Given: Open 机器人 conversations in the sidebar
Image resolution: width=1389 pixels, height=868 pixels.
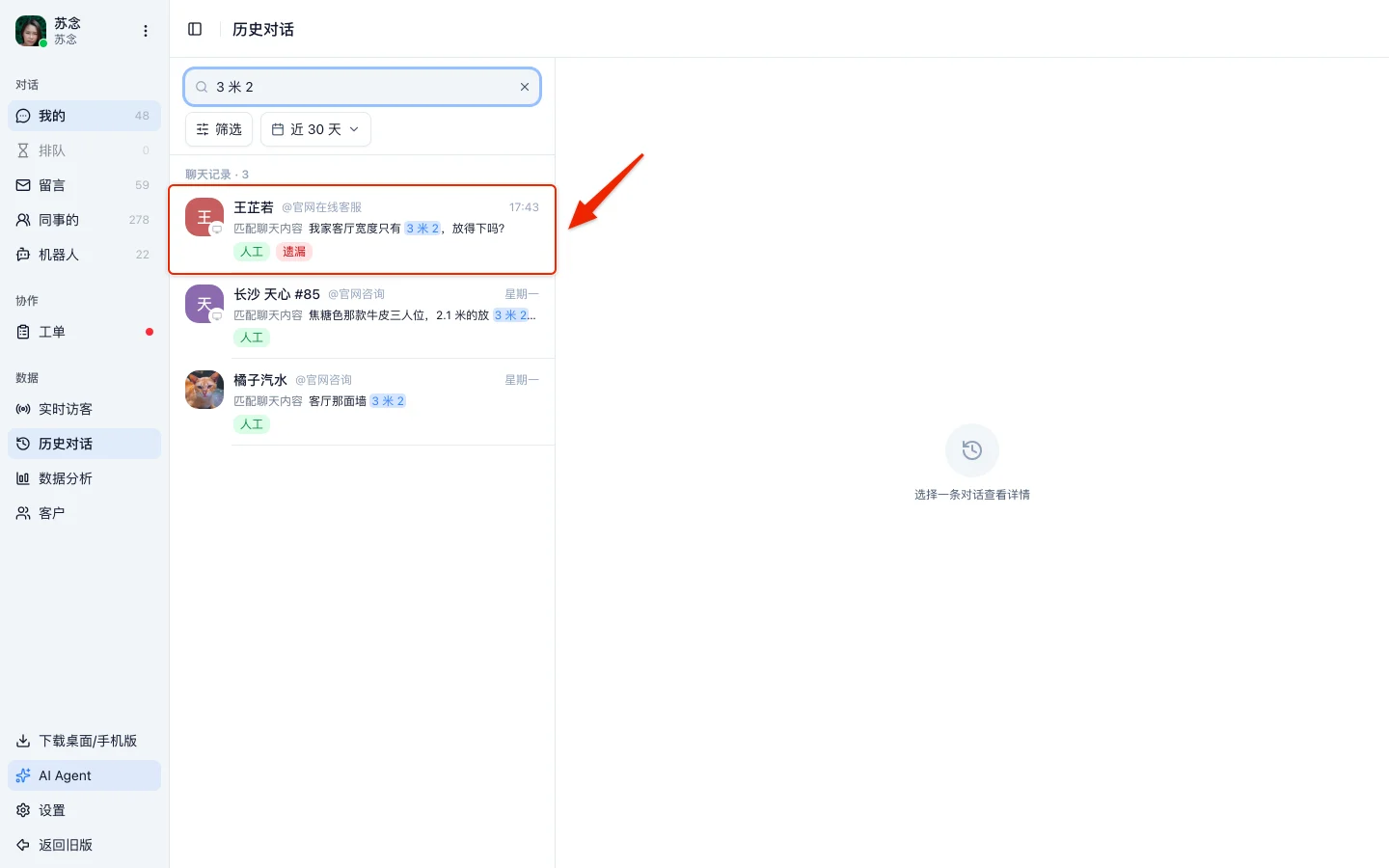Looking at the screenshot, I should coord(84,255).
